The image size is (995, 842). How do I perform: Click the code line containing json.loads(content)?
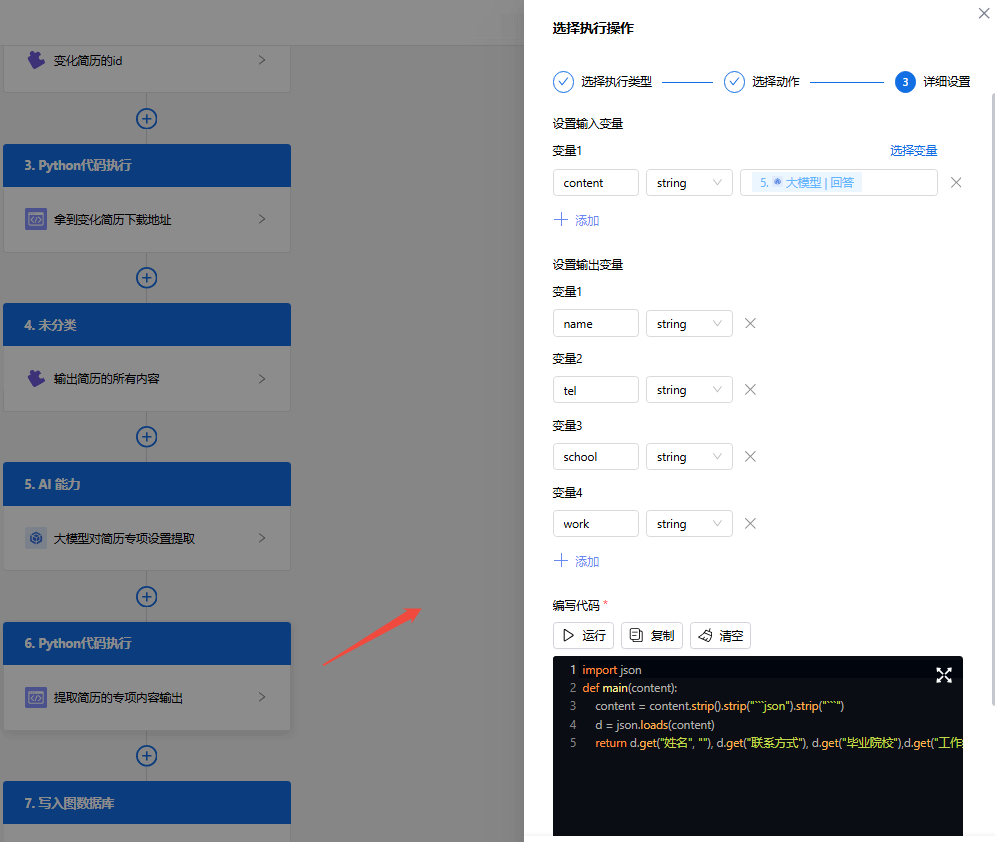pyautogui.click(x=654, y=725)
